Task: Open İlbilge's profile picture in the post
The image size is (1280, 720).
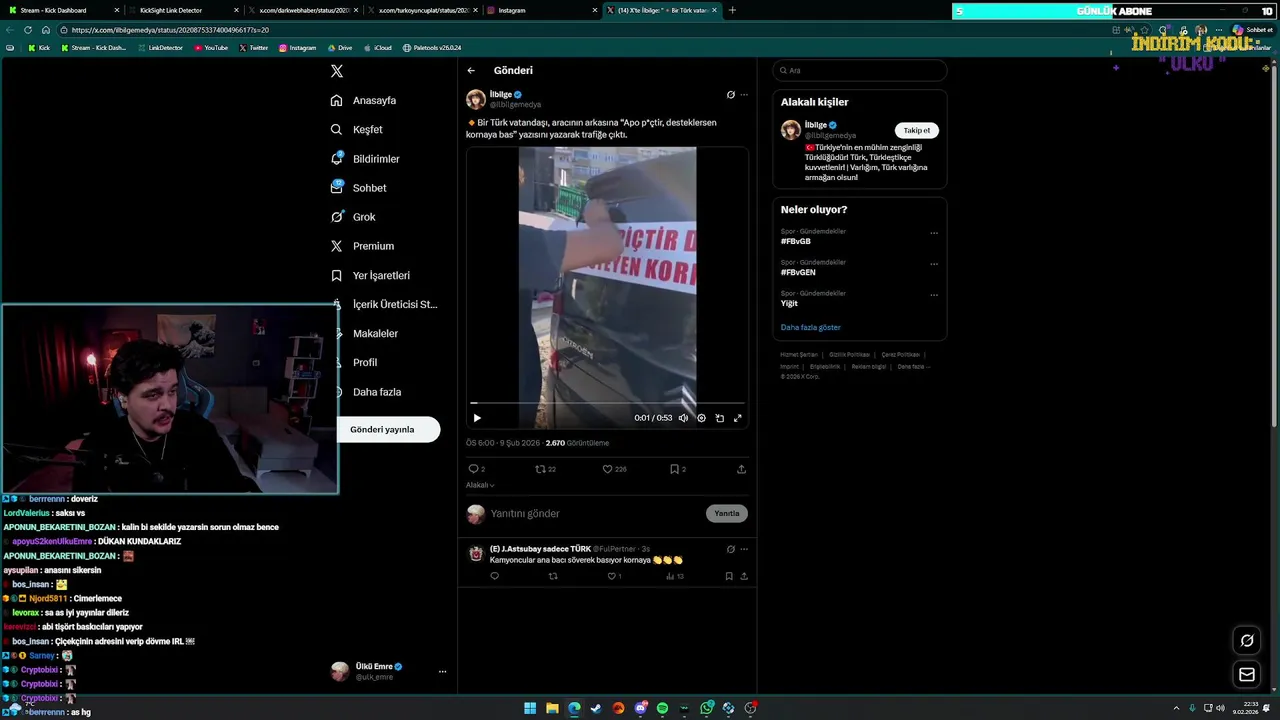Action: (476, 99)
